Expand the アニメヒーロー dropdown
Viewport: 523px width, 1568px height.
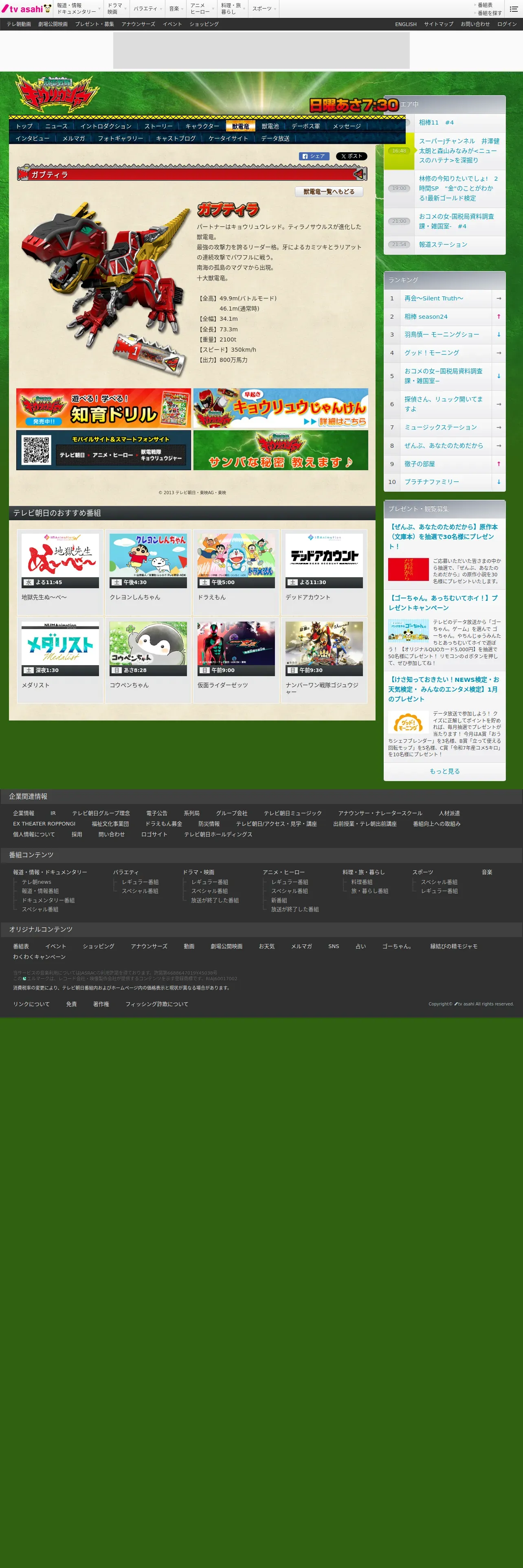[202, 9]
